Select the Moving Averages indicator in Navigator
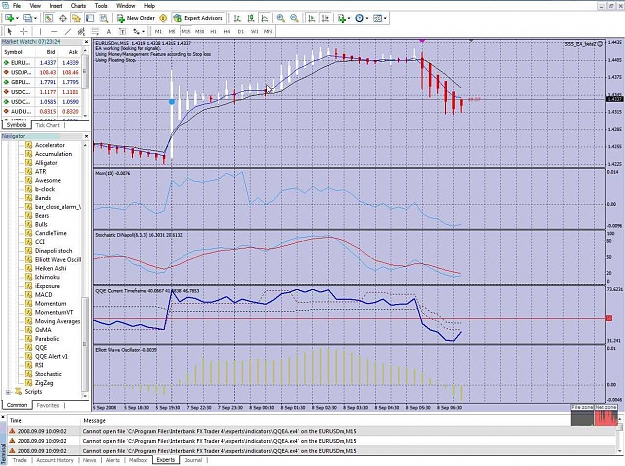Viewport: 625px width, 466px height. tap(57, 321)
